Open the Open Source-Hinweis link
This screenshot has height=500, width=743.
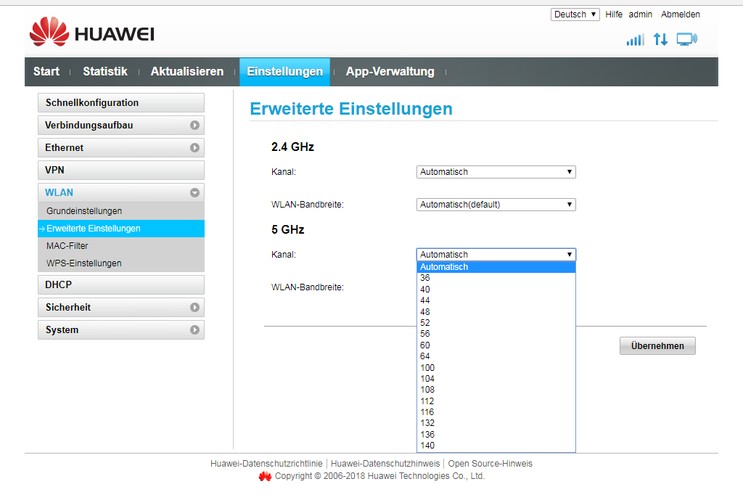(x=490, y=464)
